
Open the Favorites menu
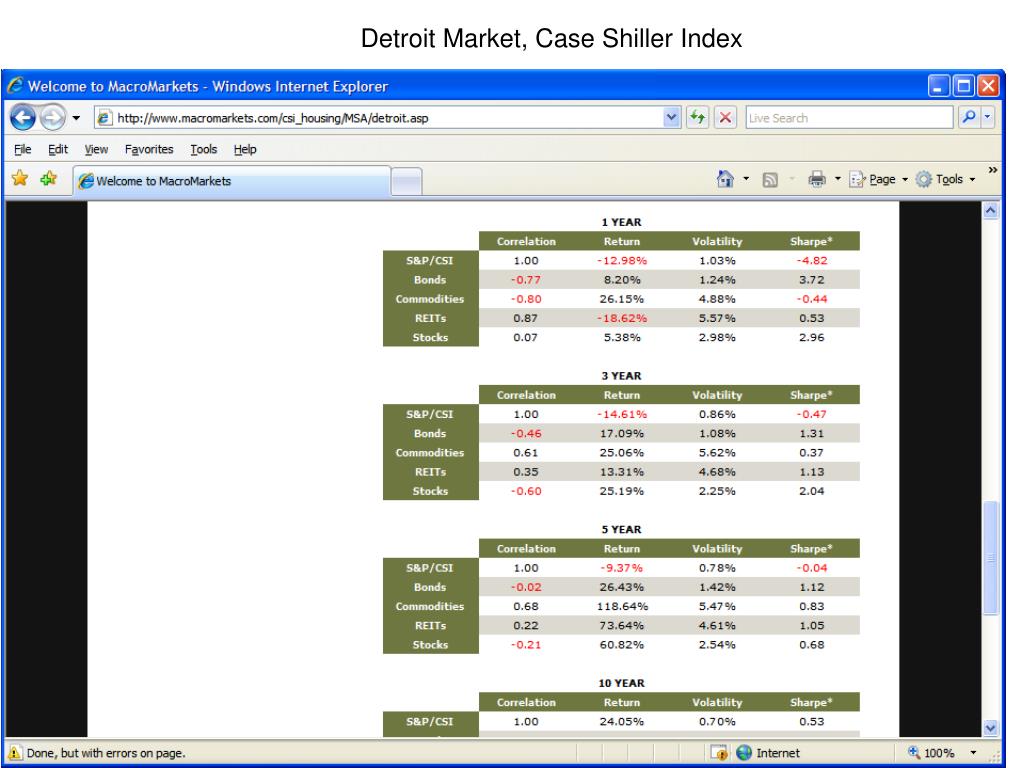(x=149, y=150)
